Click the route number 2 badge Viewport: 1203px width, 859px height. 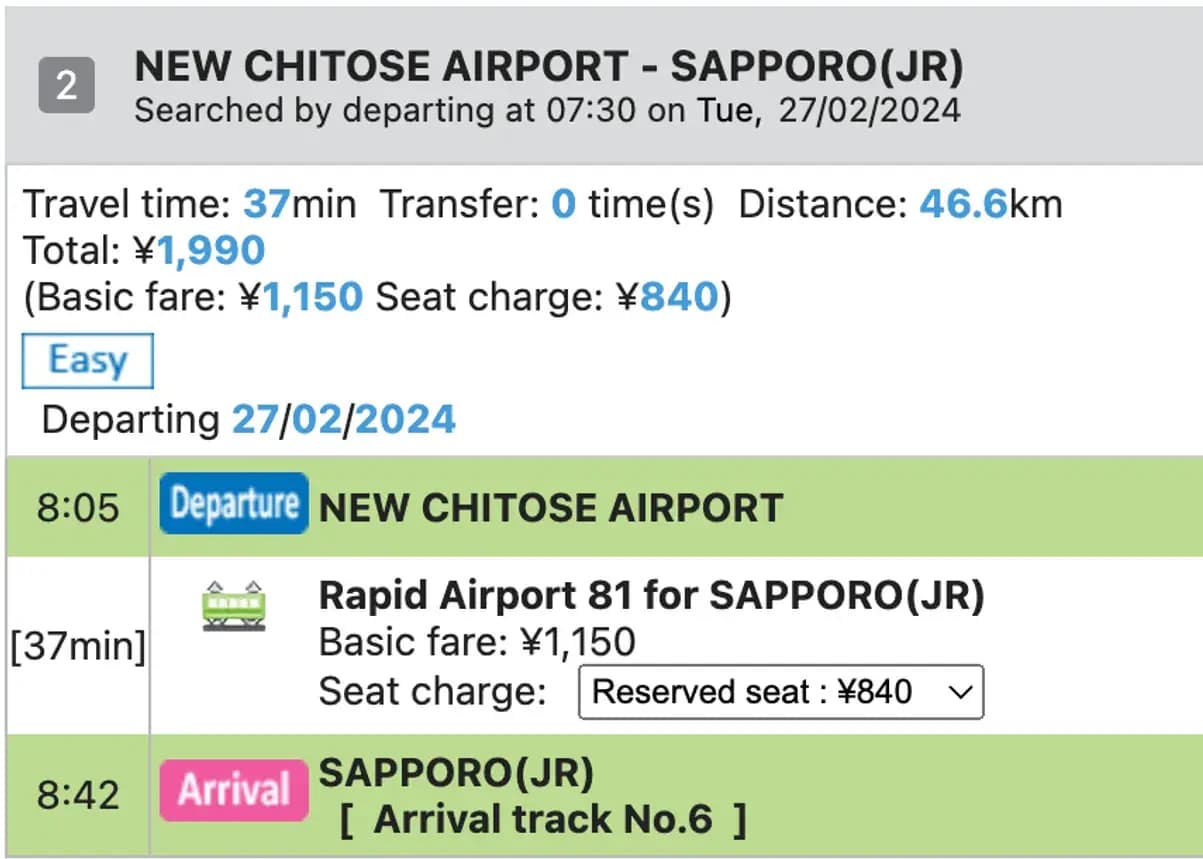click(x=66, y=85)
